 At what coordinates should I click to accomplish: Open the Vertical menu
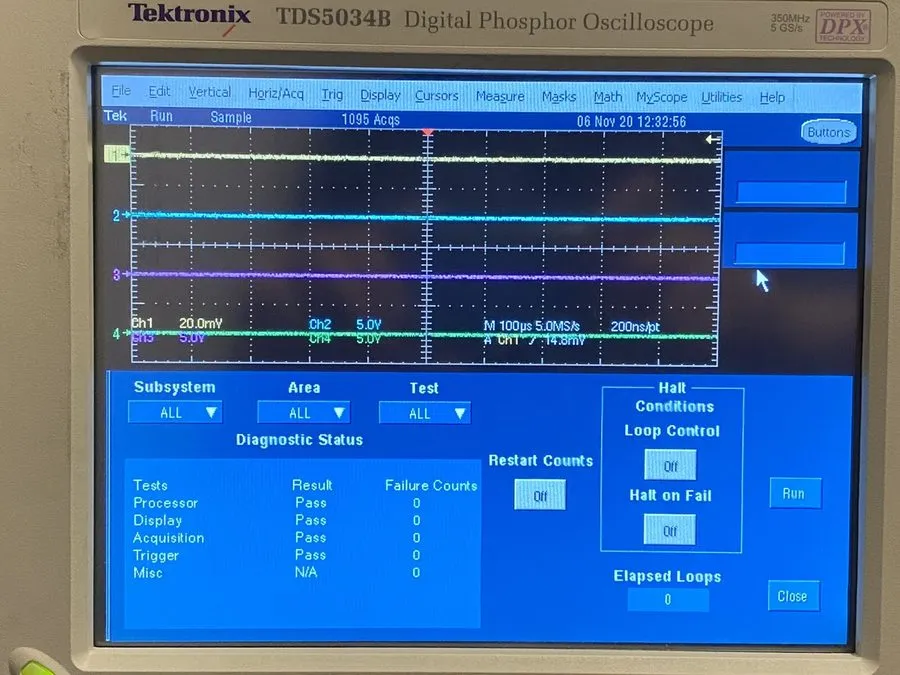(x=210, y=92)
